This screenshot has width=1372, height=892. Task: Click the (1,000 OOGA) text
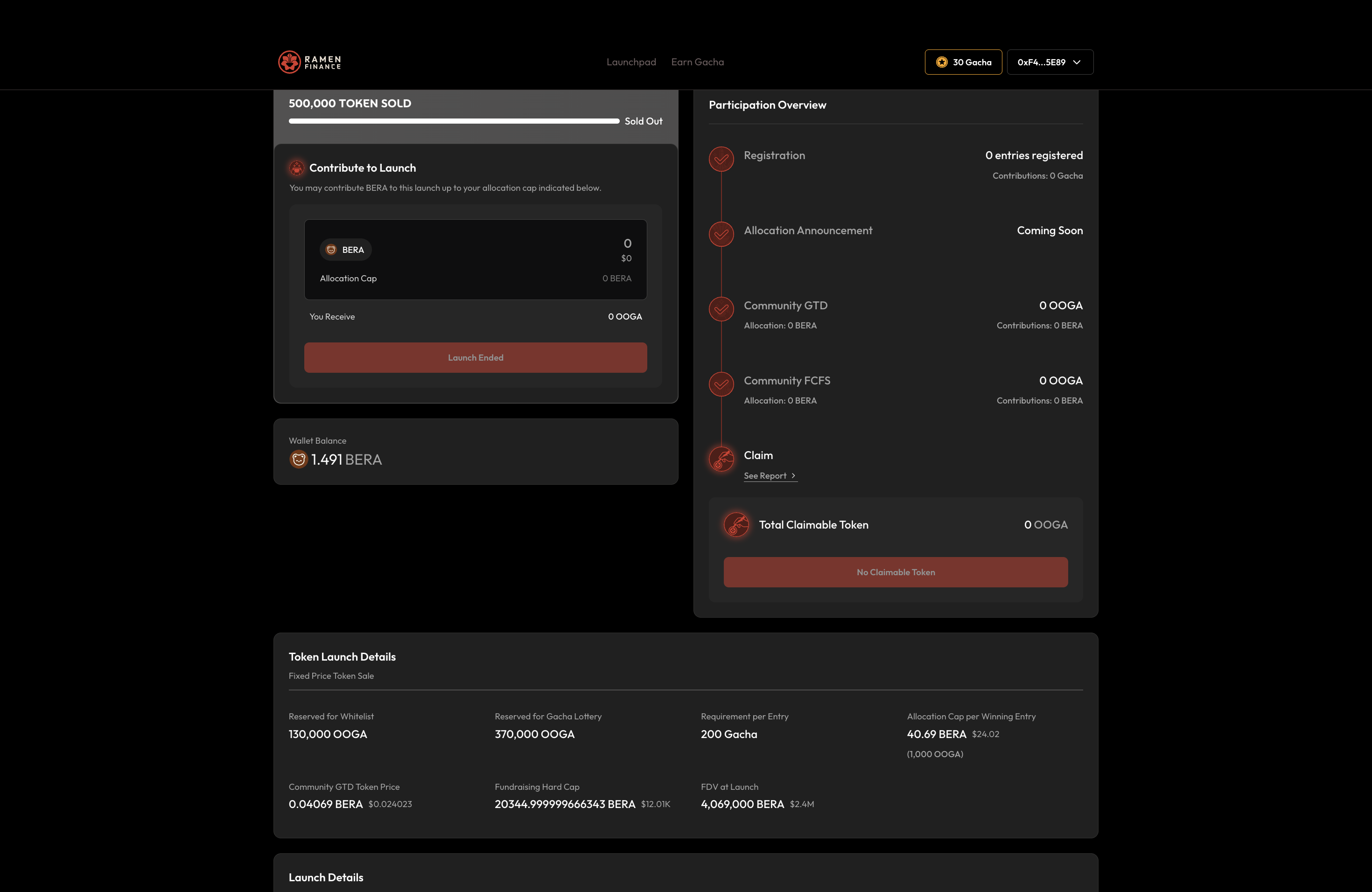[934, 754]
